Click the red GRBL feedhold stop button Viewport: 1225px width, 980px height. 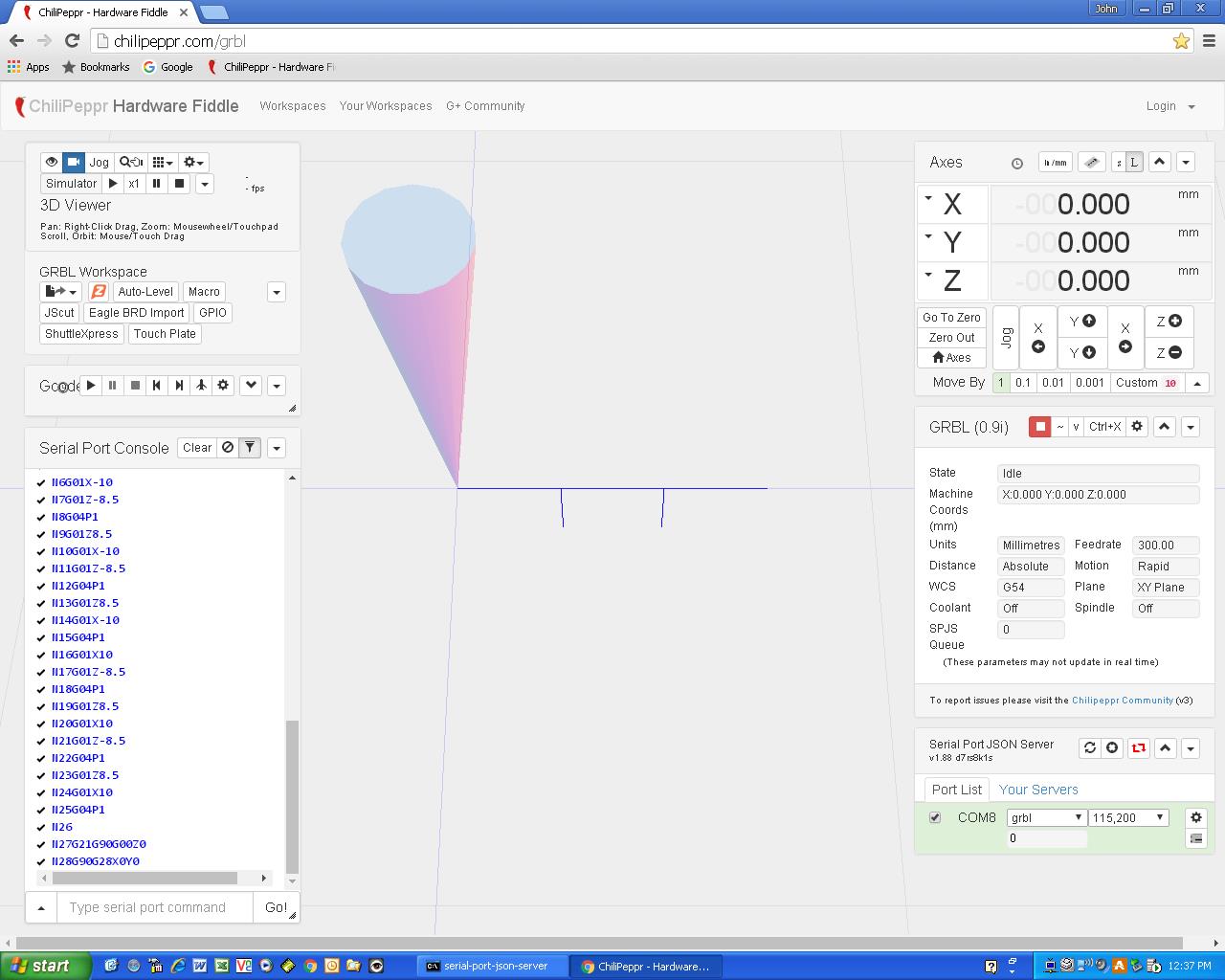pos(1039,427)
